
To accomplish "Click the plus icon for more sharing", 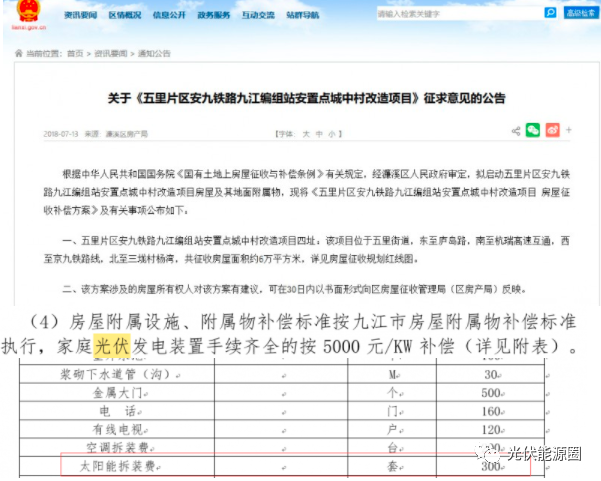I will pos(568,131).
